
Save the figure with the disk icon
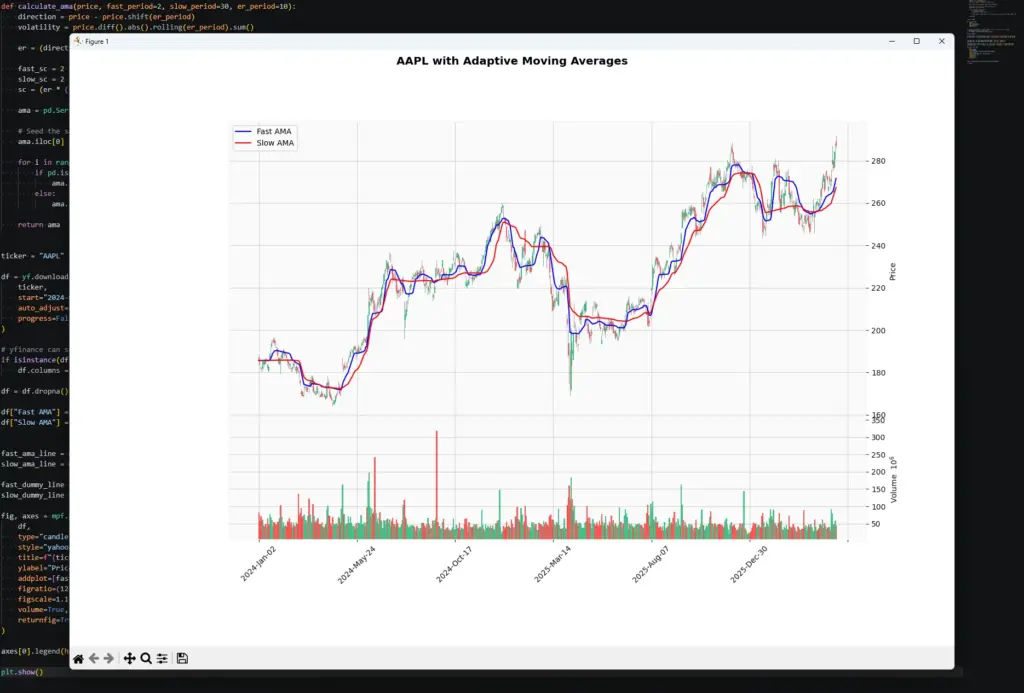[x=182, y=658]
